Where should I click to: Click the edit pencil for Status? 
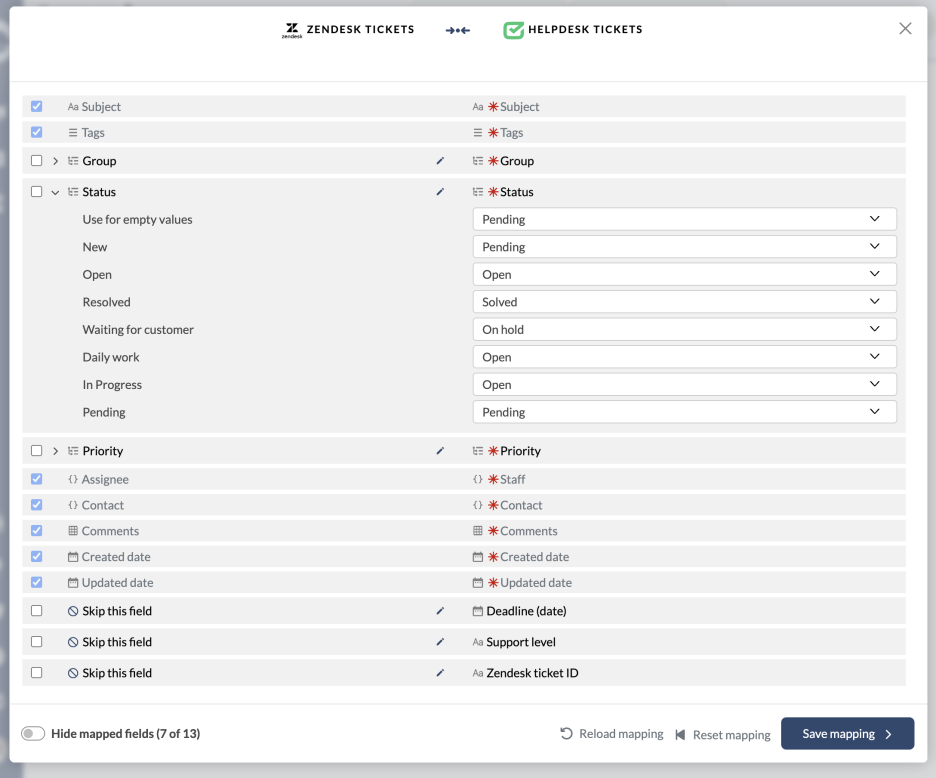[x=440, y=192]
